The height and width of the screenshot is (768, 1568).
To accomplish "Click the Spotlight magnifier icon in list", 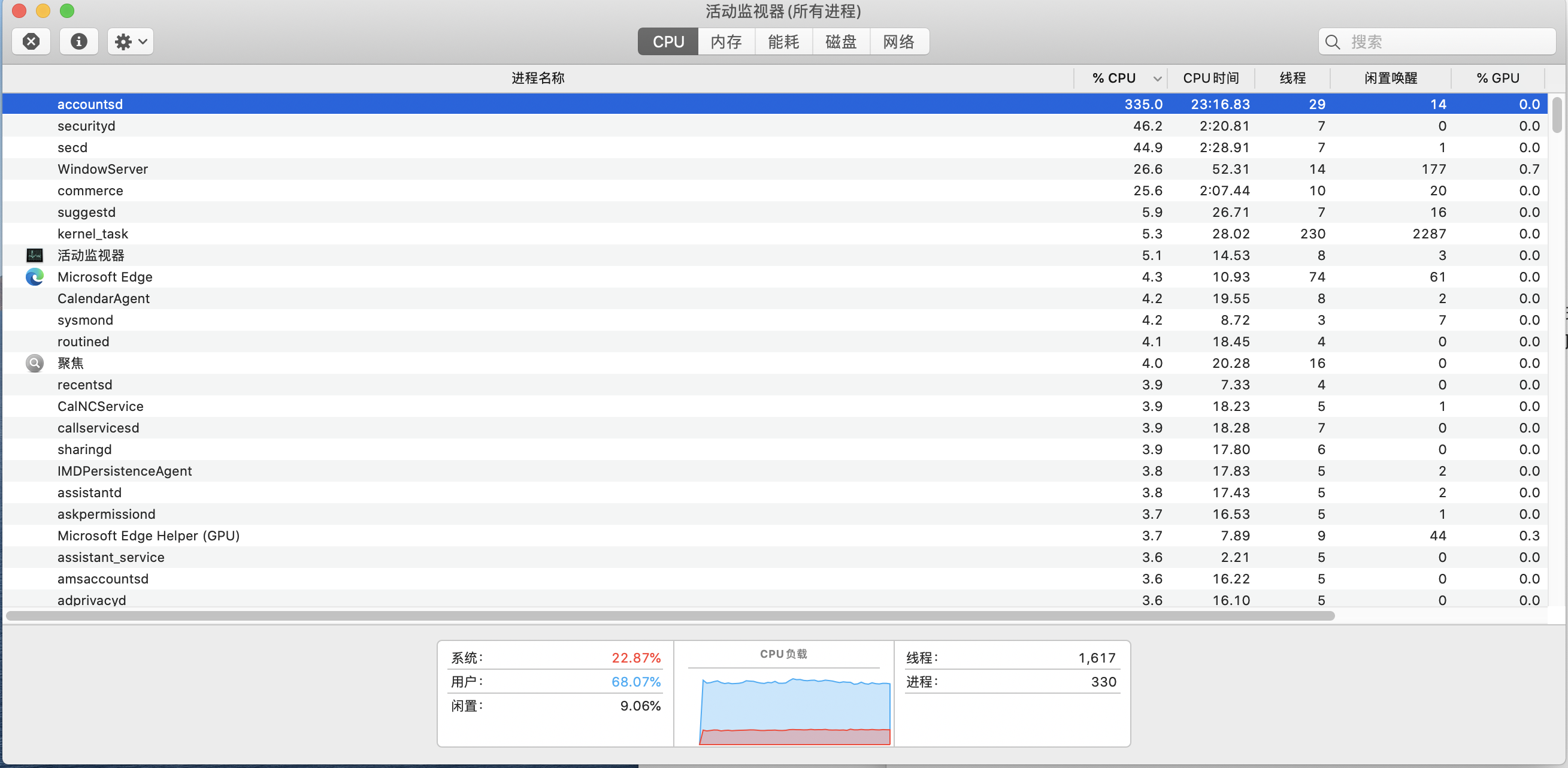I will click(x=35, y=363).
